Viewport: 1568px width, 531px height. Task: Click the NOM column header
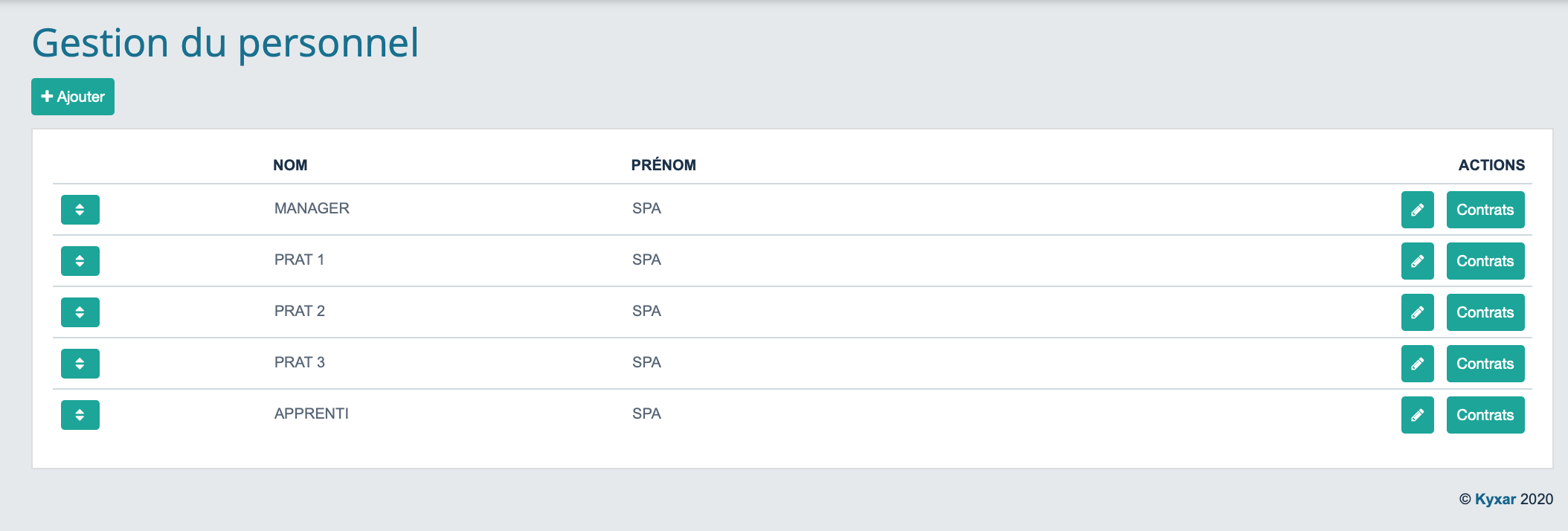tap(290, 165)
